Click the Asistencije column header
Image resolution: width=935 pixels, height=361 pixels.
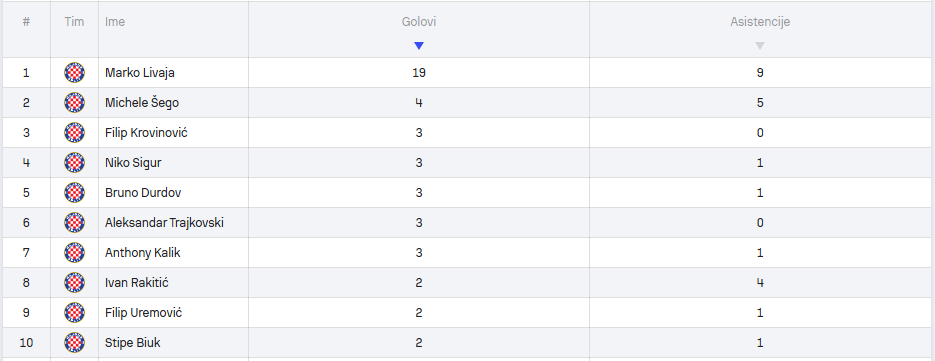click(760, 22)
